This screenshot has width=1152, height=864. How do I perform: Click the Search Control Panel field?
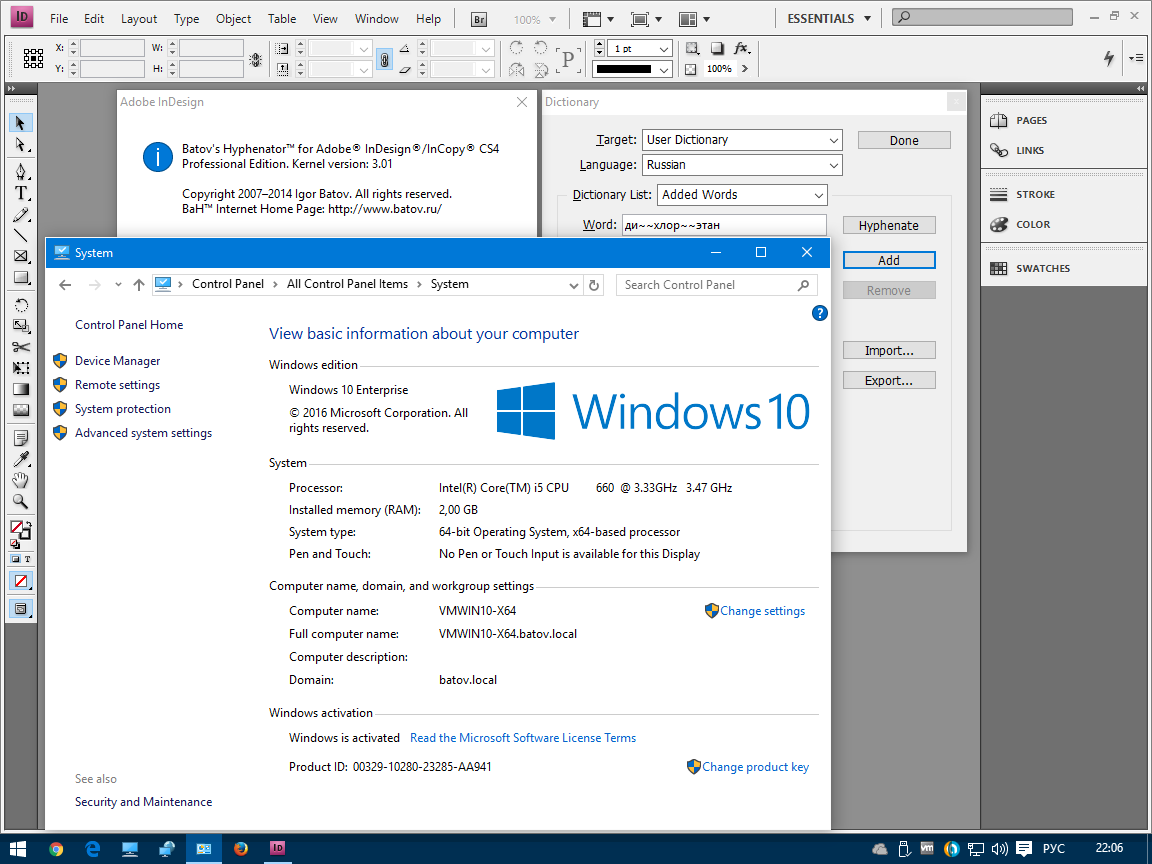[716, 285]
